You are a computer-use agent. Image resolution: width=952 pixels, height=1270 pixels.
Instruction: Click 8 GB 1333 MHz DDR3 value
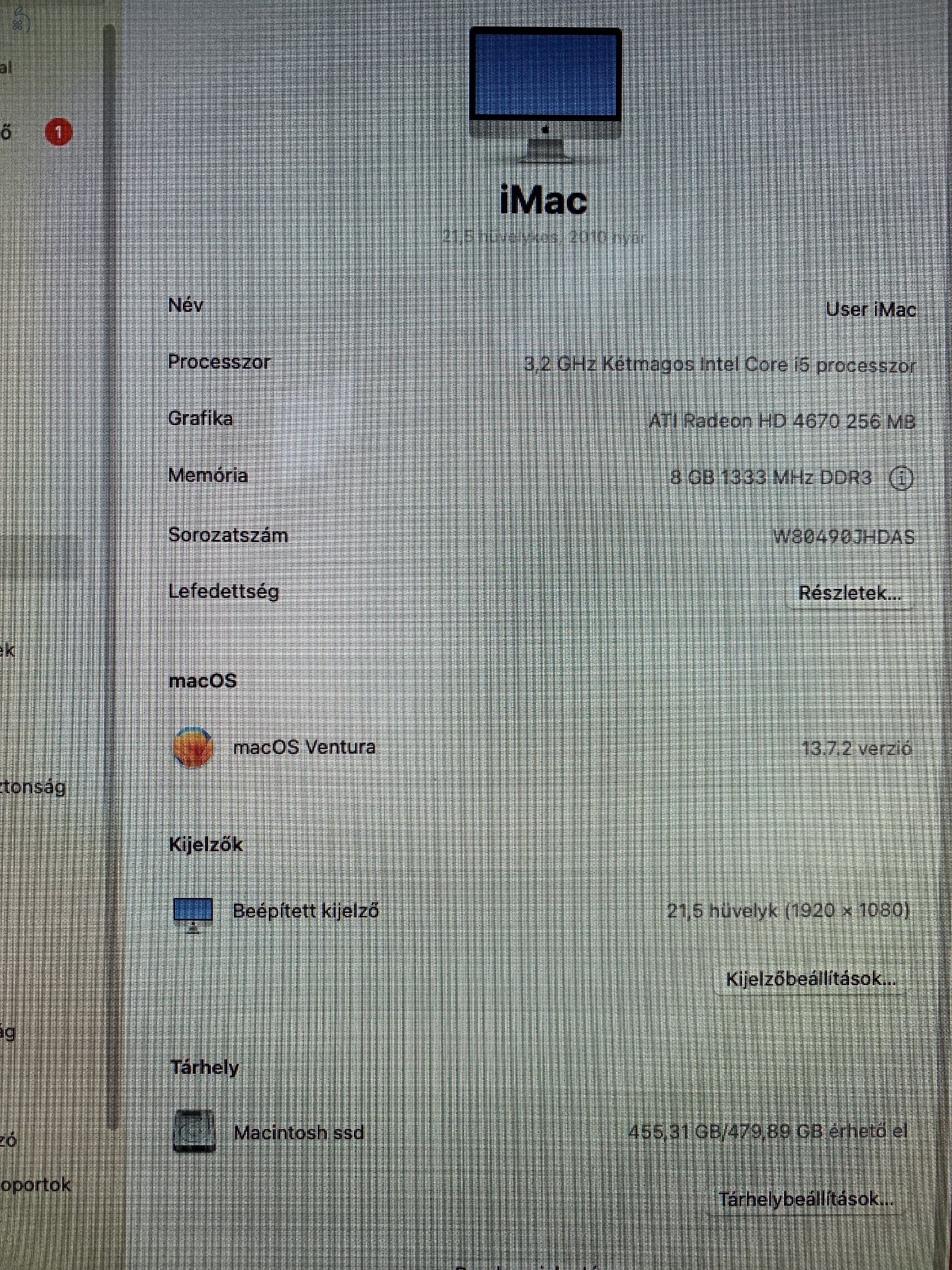point(770,478)
